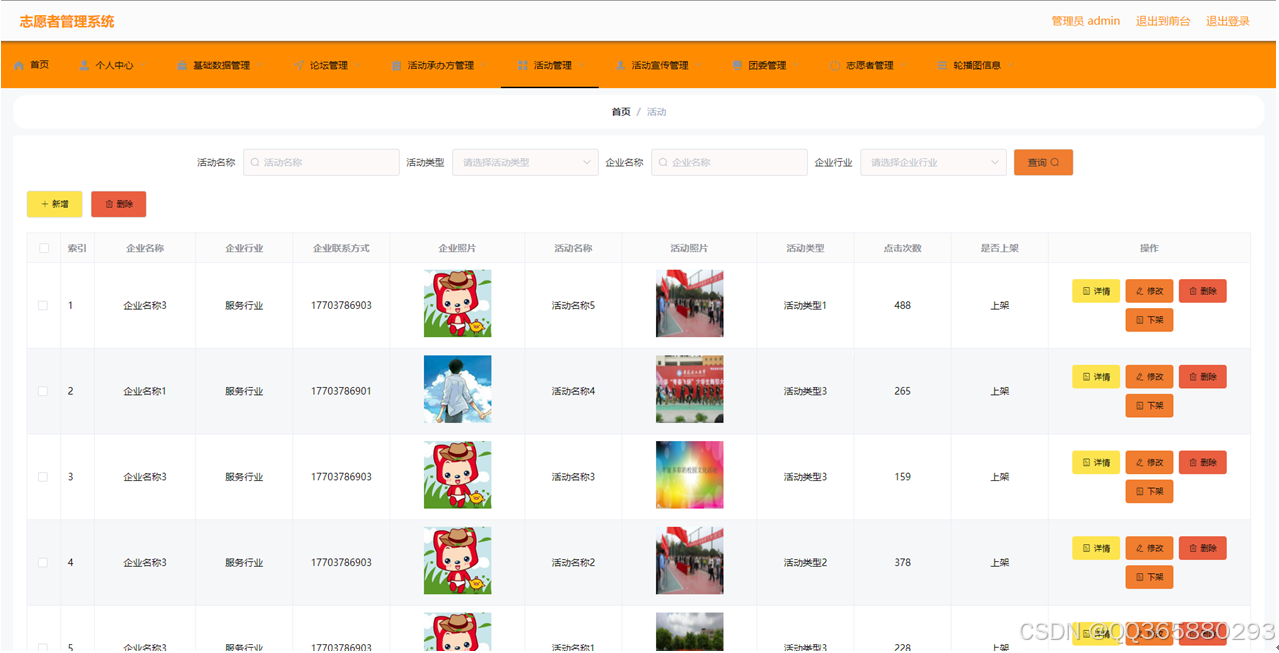Screen dimensions: 1279x653
Task: Click the 退出到前台 link
Action: coord(1163,21)
